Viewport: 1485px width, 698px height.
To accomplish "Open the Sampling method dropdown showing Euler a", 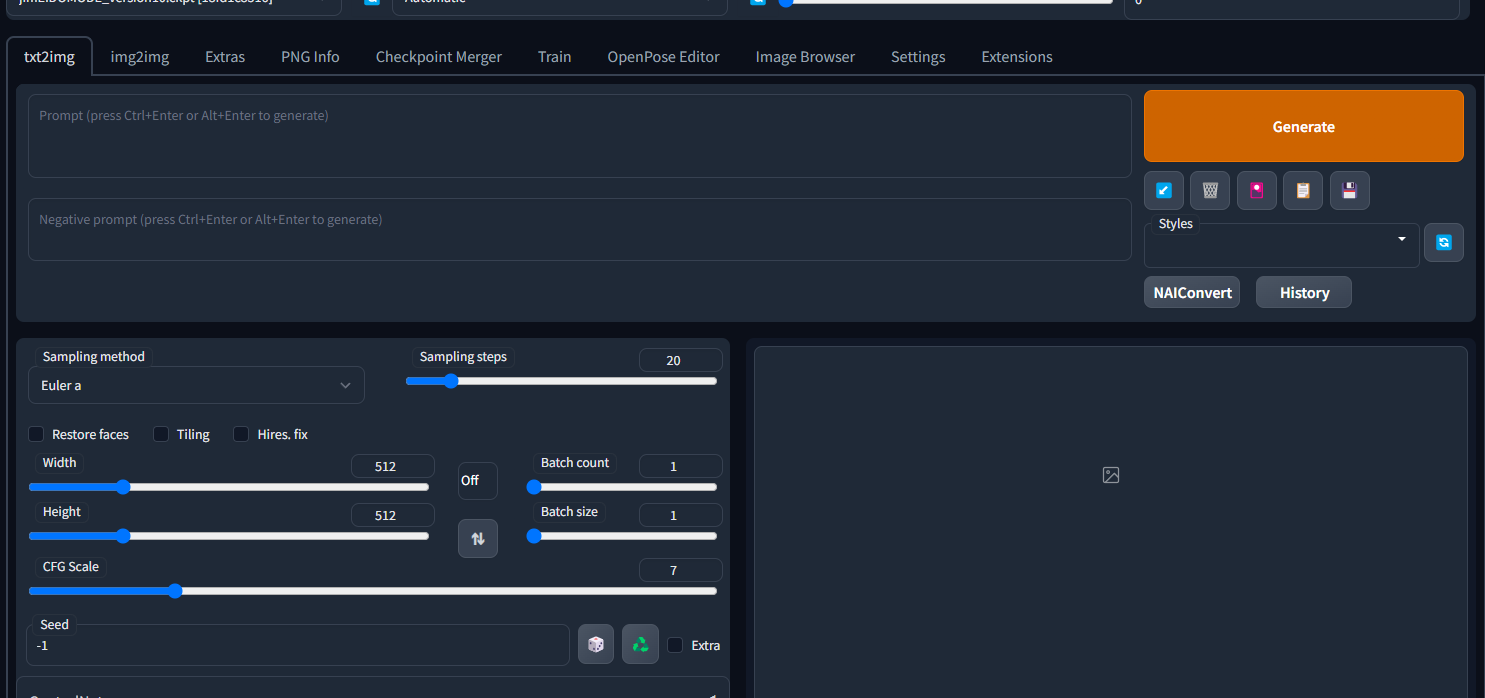I will 196,385.
